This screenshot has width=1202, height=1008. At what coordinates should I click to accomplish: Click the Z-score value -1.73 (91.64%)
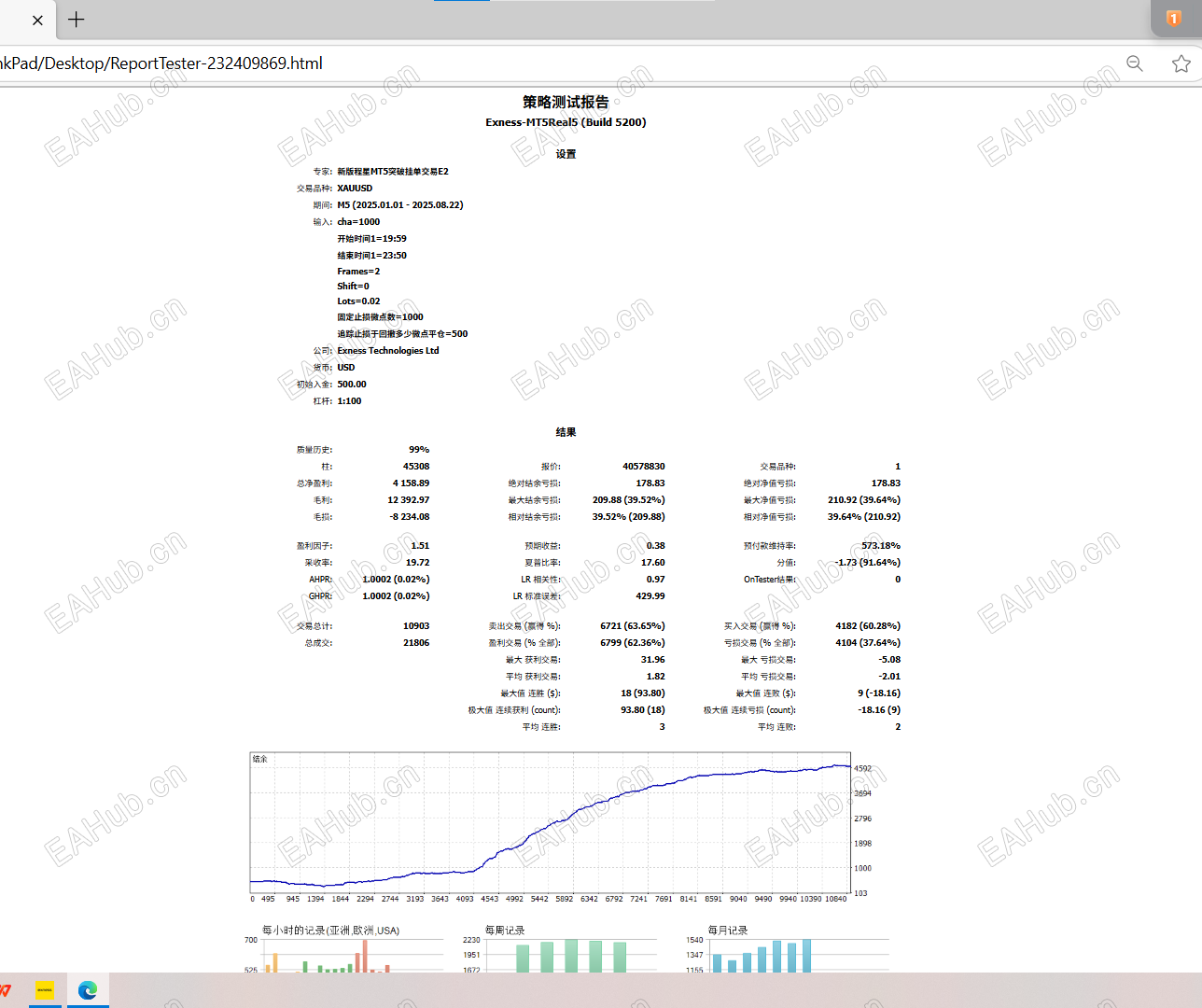(x=869, y=563)
